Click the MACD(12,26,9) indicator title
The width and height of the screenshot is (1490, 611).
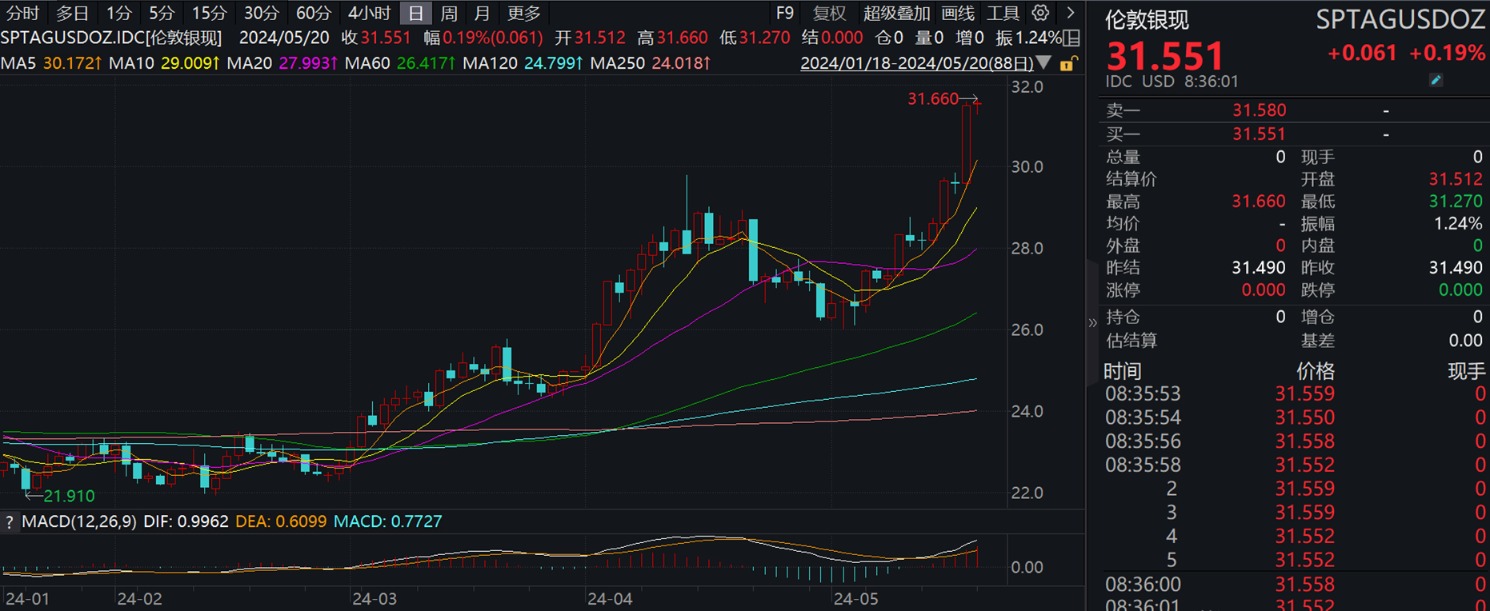tap(78, 521)
